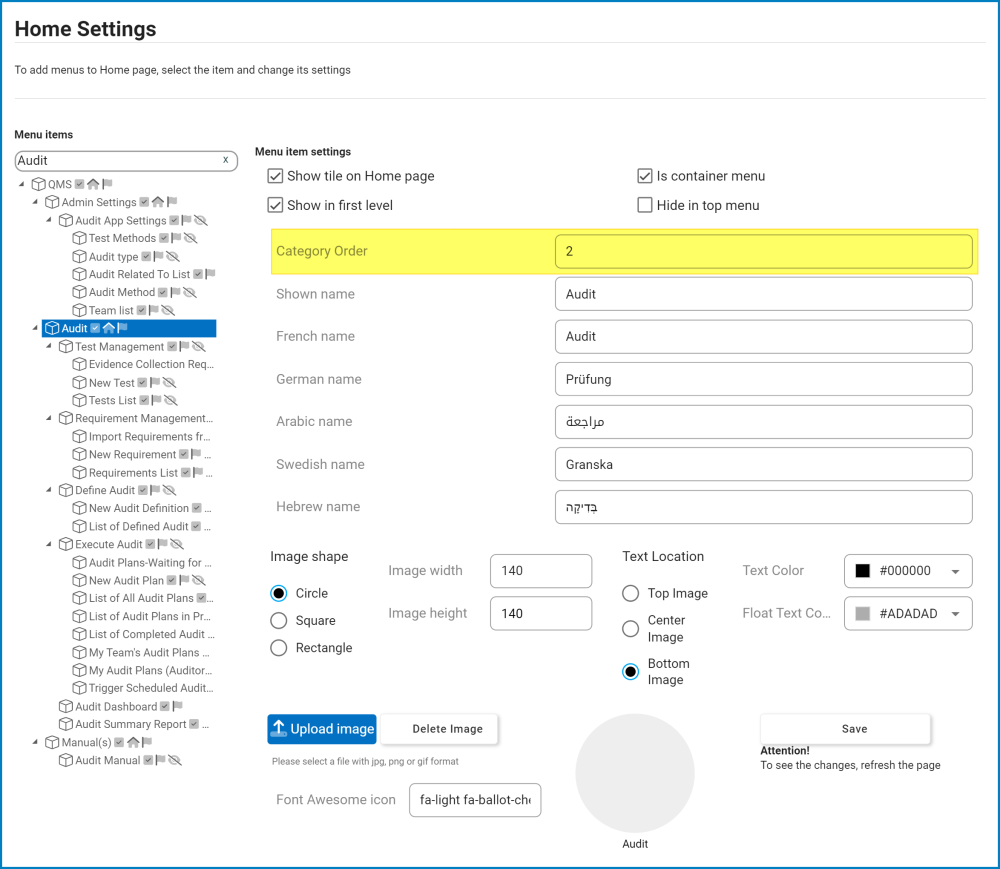The width and height of the screenshot is (1000, 869).
Task: Uncheck Show tile on Home page
Action: [276, 176]
